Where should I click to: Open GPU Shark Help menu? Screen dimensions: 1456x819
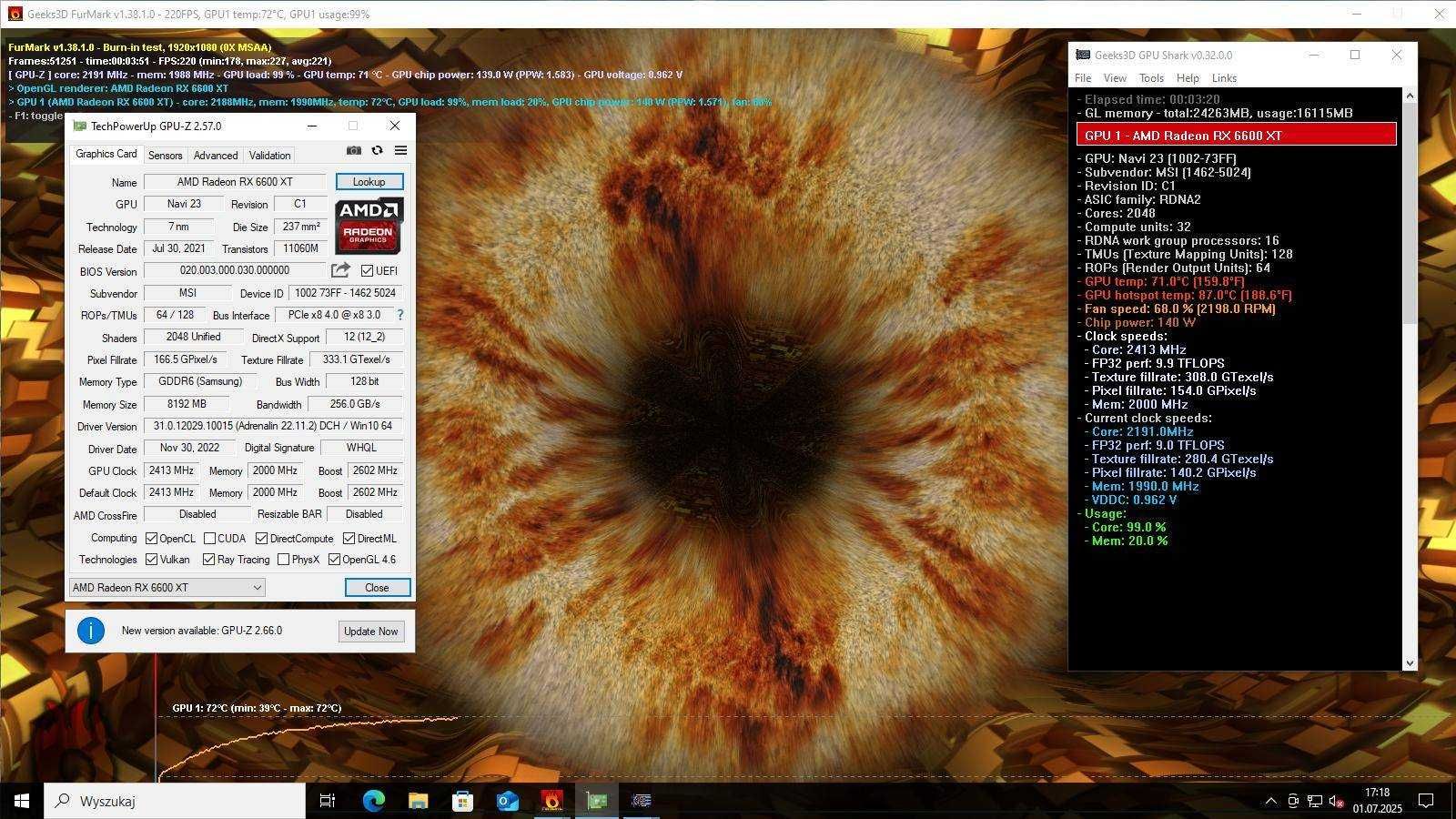(1188, 78)
